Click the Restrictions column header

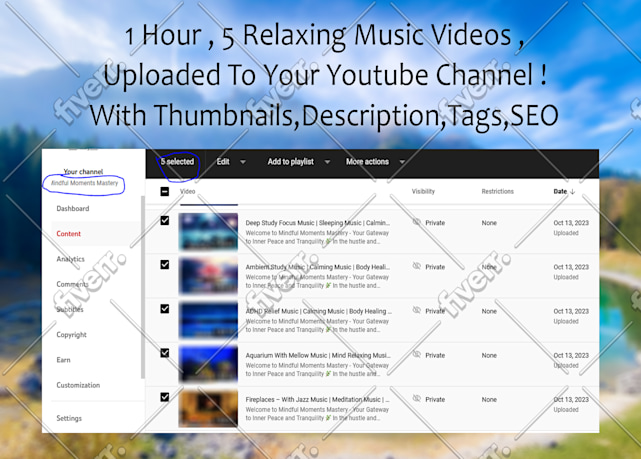click(x=498, y=191)
